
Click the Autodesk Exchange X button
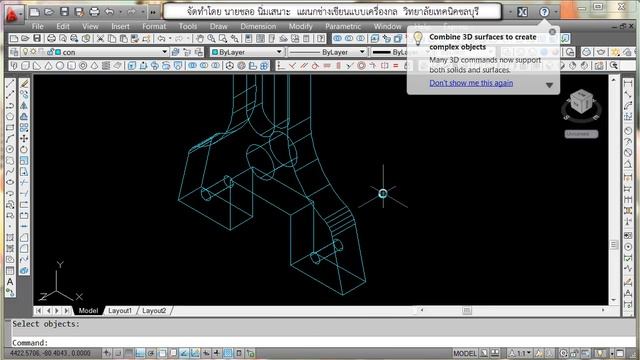pyautogui.click(x=522, y=12)
